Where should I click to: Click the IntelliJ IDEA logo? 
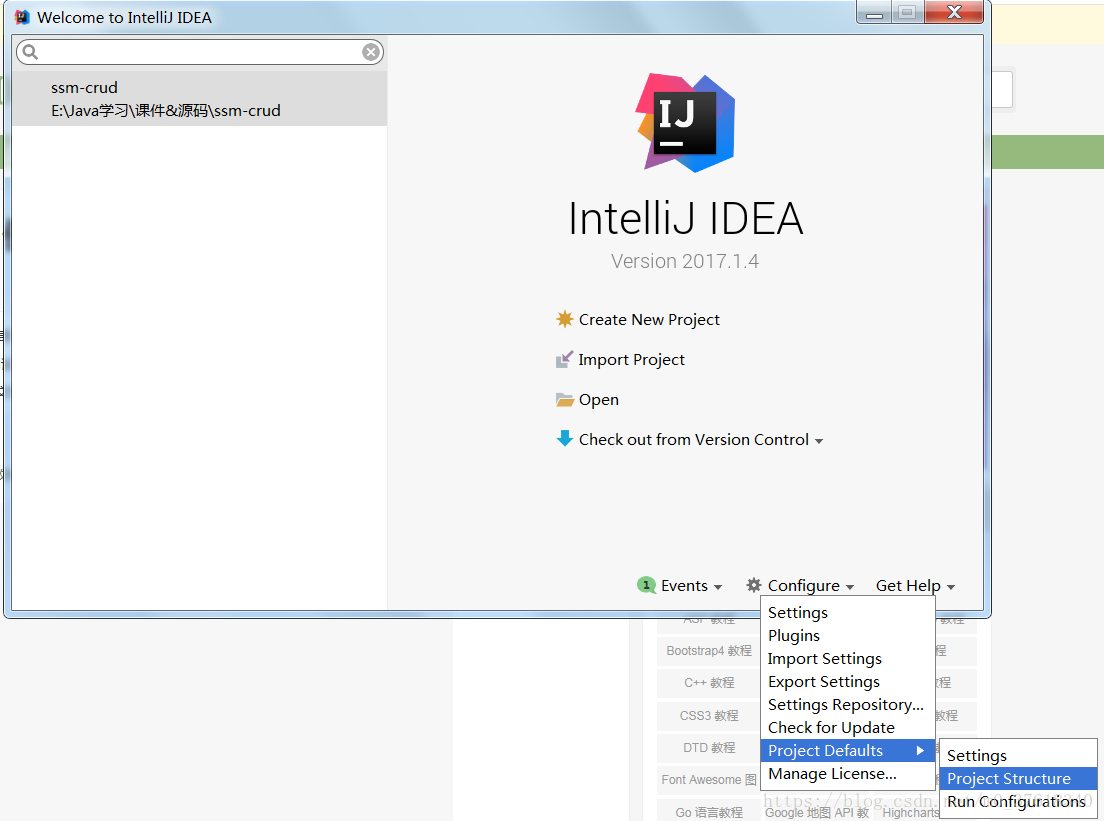coord(685,123)
